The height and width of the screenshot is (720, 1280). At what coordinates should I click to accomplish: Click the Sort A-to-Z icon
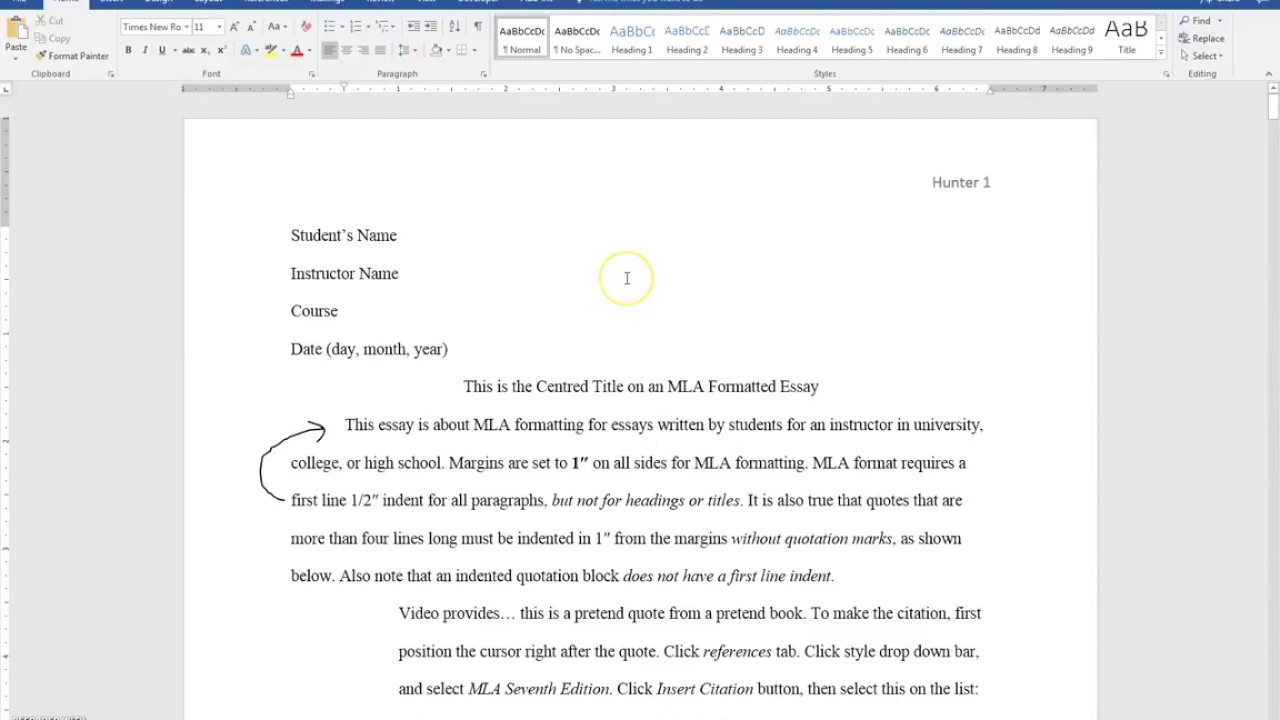point(453,27)
